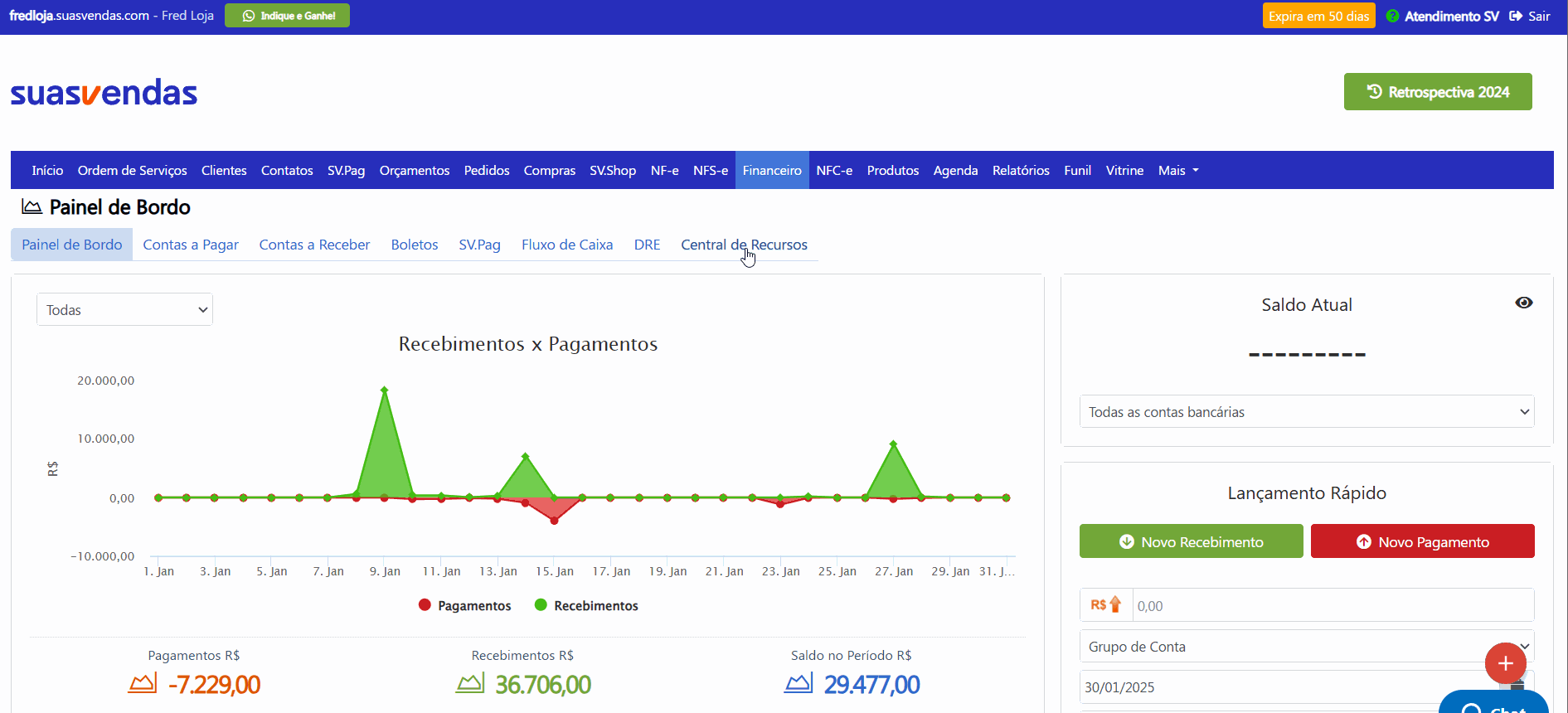Open the Clientes menu

tap(224, 170)
